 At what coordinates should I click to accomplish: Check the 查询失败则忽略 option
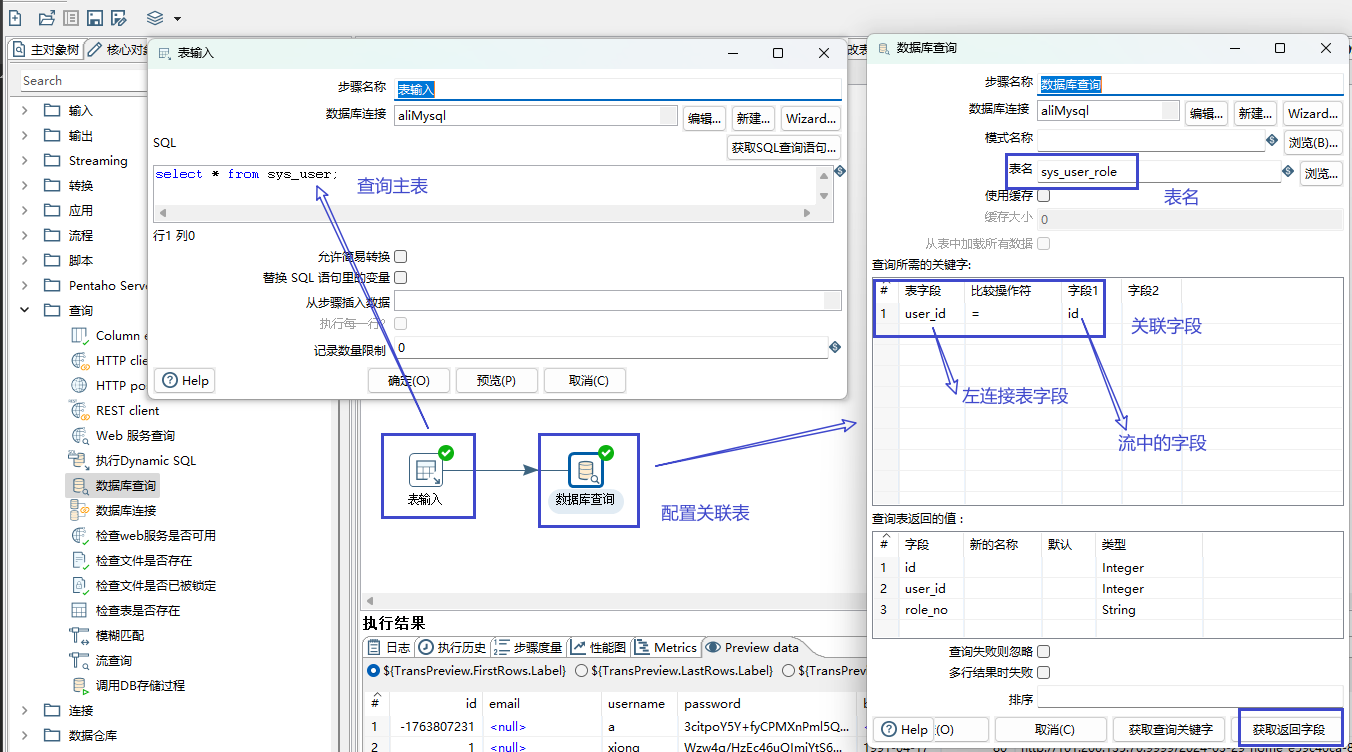[1044, 652]
